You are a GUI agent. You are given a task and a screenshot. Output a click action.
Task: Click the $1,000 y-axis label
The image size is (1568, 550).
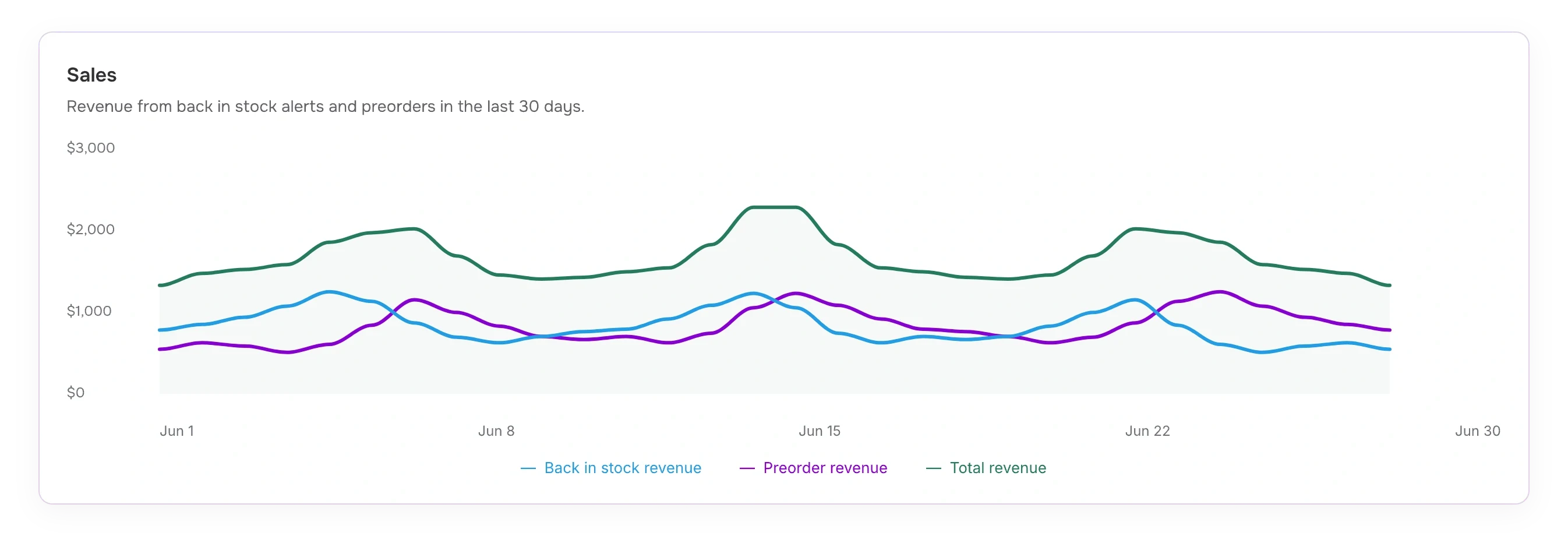click(x=89, y=311)
